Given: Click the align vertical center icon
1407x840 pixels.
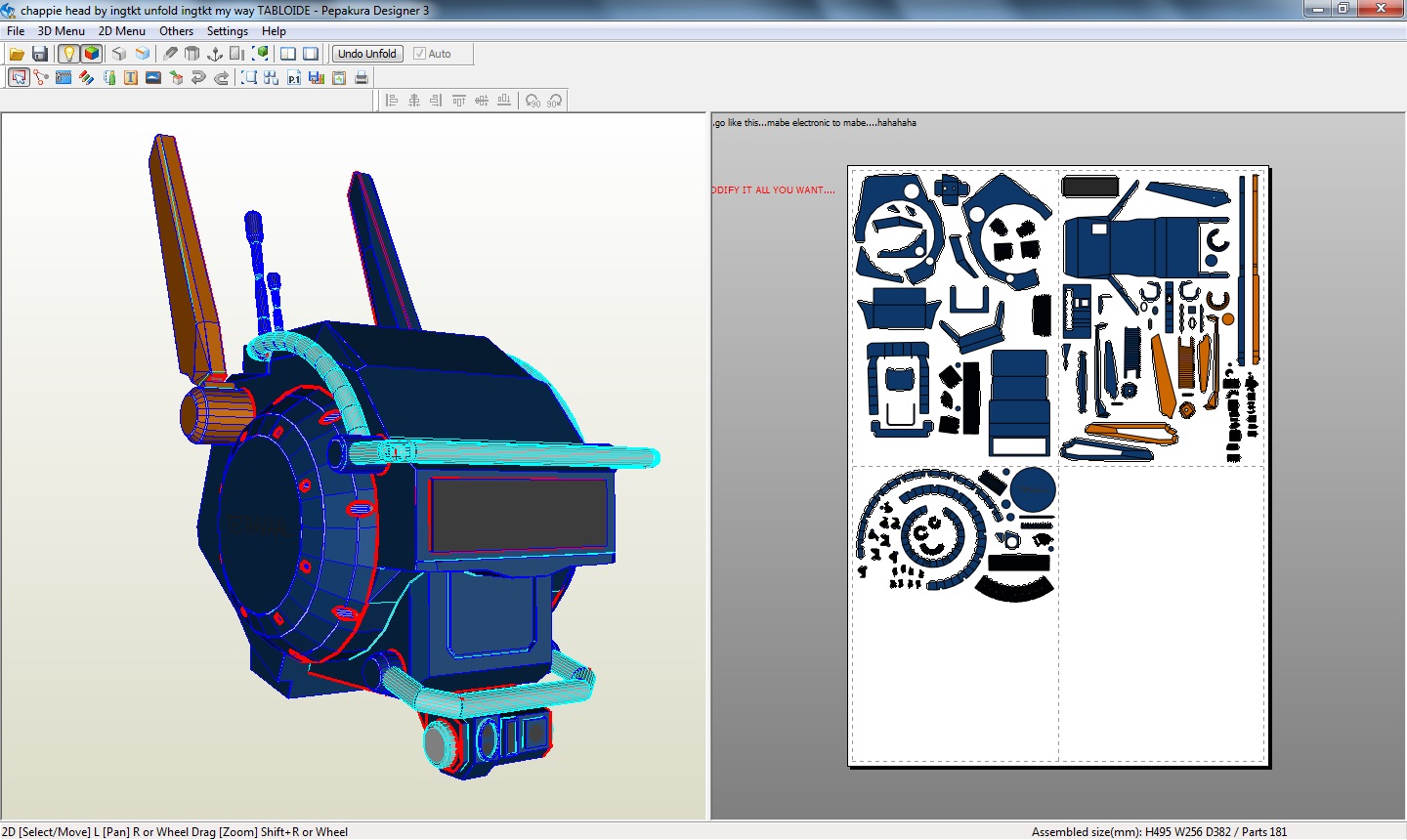Looking at the screenshot, I should pyautogui.click(x=482, y=100).
